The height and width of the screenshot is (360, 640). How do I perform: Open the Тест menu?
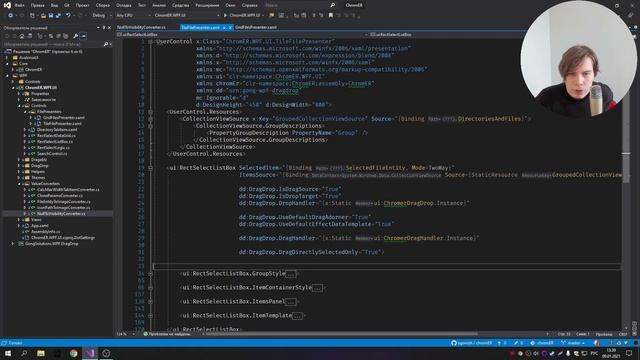pos(142,5)
